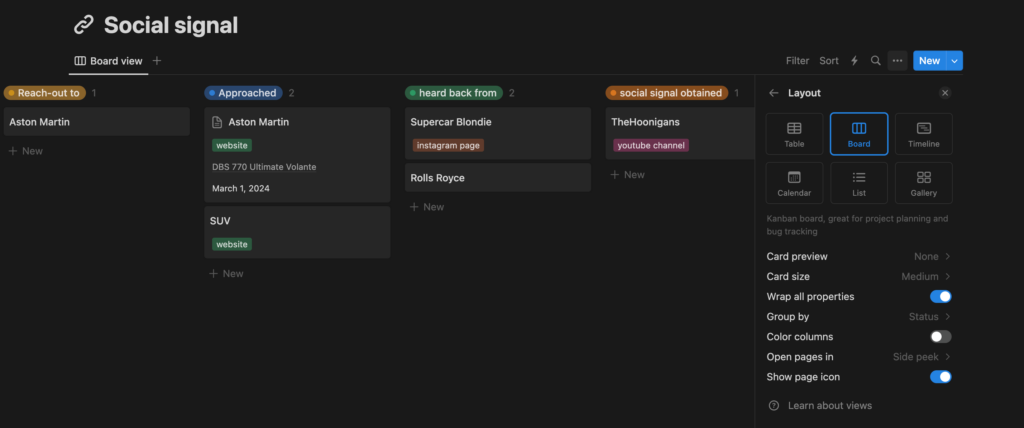The height and width of the screenshot is (428, 1024).
Task: Open the Learn about views link
Action: tap(829, 406)
